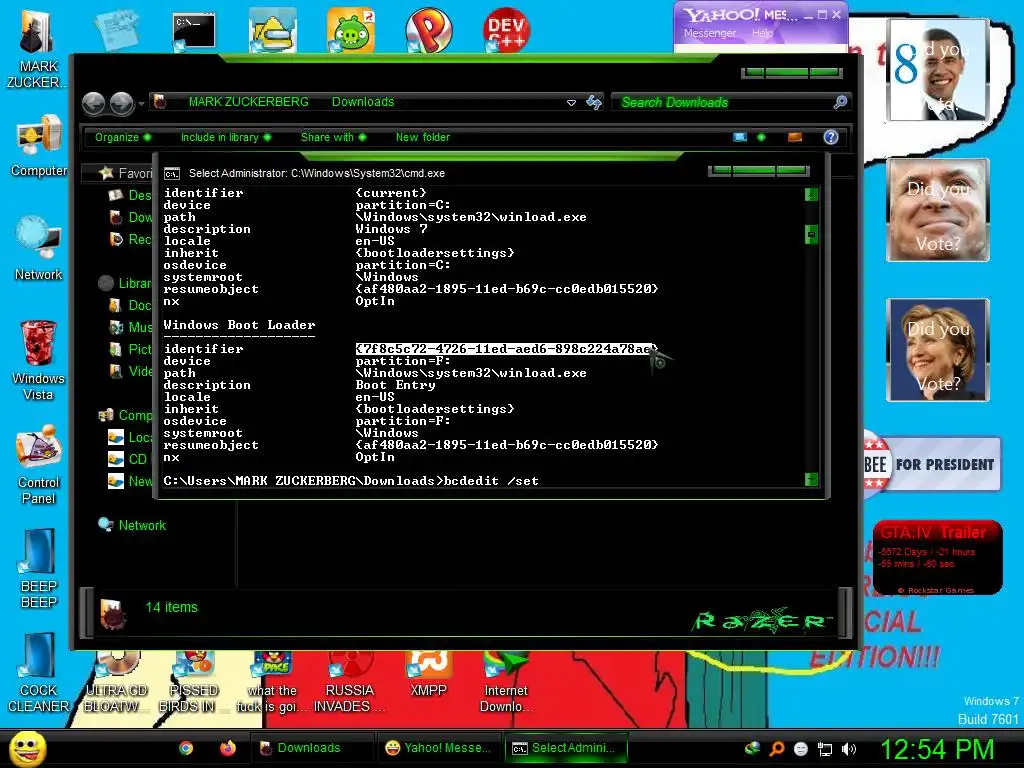Viewport: 1024px width, 768px height.
Task: Click the Explorer forward arrow button
Action: coord(121,103)
